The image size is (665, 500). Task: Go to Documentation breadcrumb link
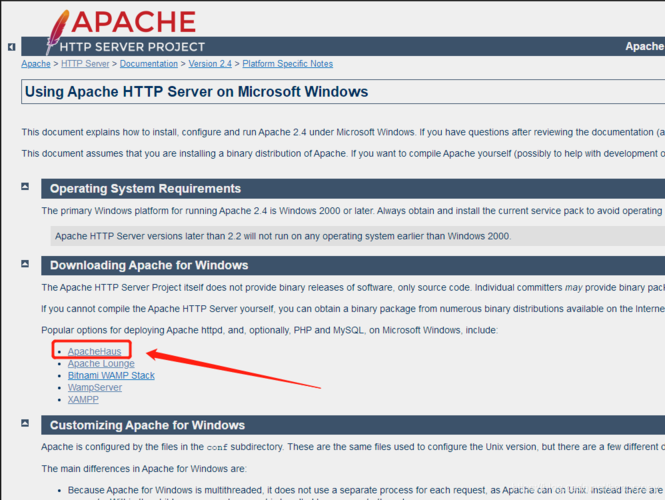(149, 64)
